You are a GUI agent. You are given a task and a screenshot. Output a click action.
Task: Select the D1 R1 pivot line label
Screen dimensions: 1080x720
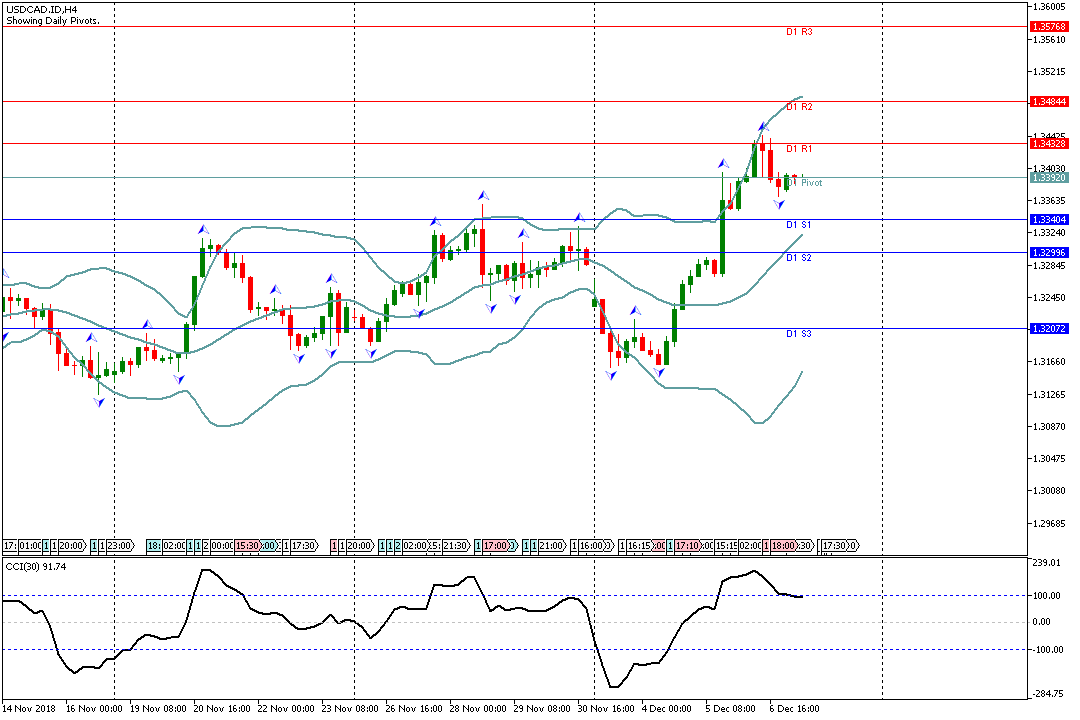pyautogui.click(x=798, y=149)
